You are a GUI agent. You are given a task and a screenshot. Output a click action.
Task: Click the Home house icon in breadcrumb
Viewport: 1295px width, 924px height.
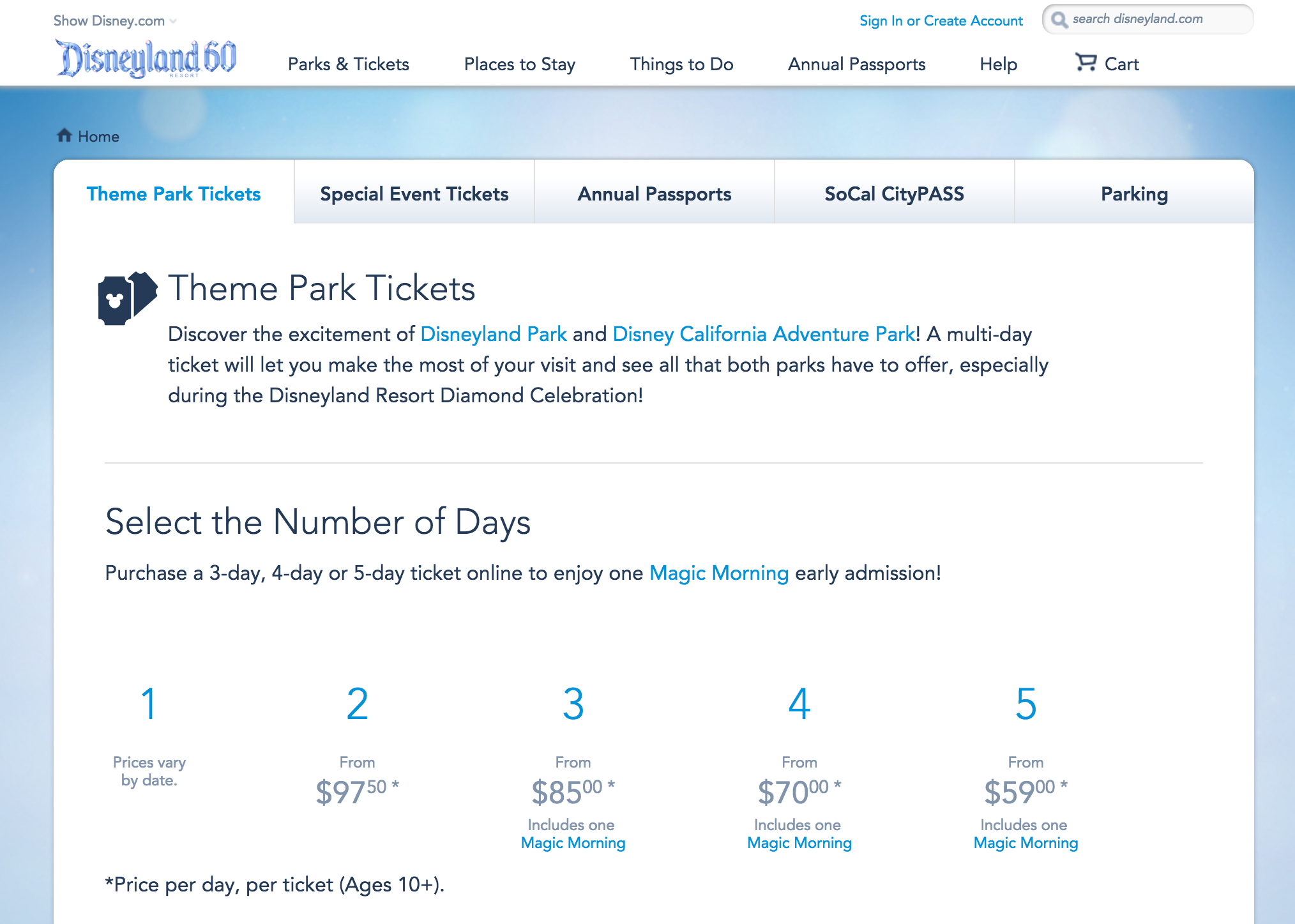tap(64, 135)
